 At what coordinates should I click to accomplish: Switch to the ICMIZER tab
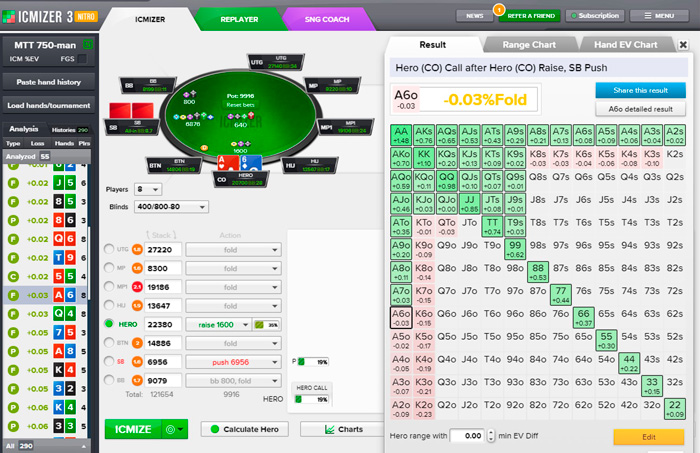[x=150, y=20]
